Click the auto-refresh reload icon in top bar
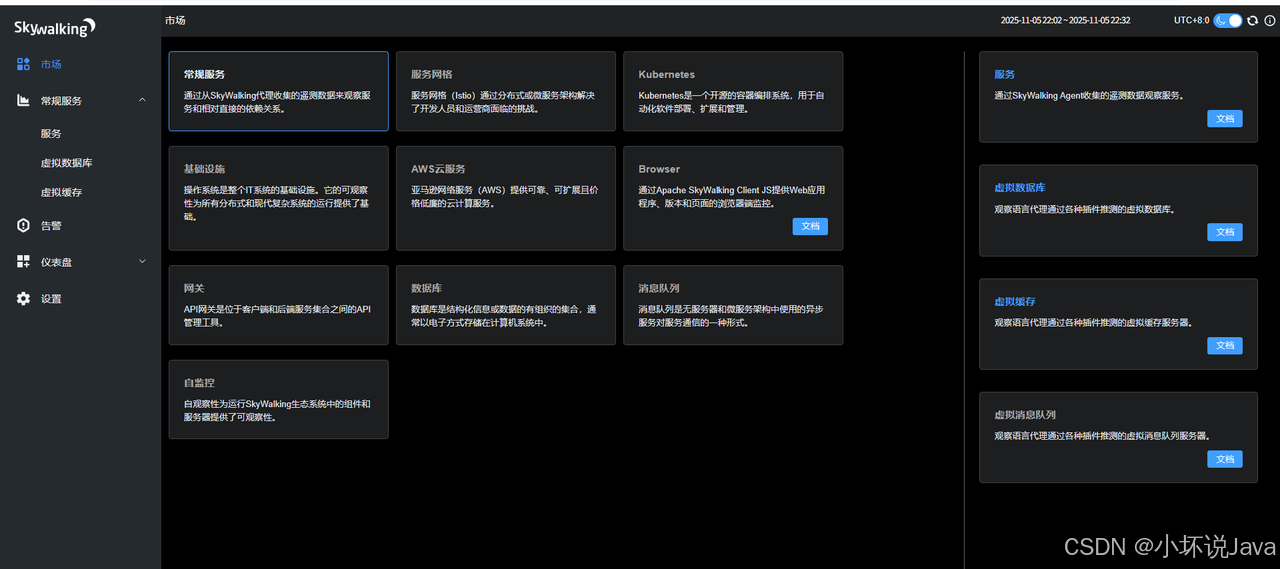Screen dimensions: 1280x569 point(1252,20)
